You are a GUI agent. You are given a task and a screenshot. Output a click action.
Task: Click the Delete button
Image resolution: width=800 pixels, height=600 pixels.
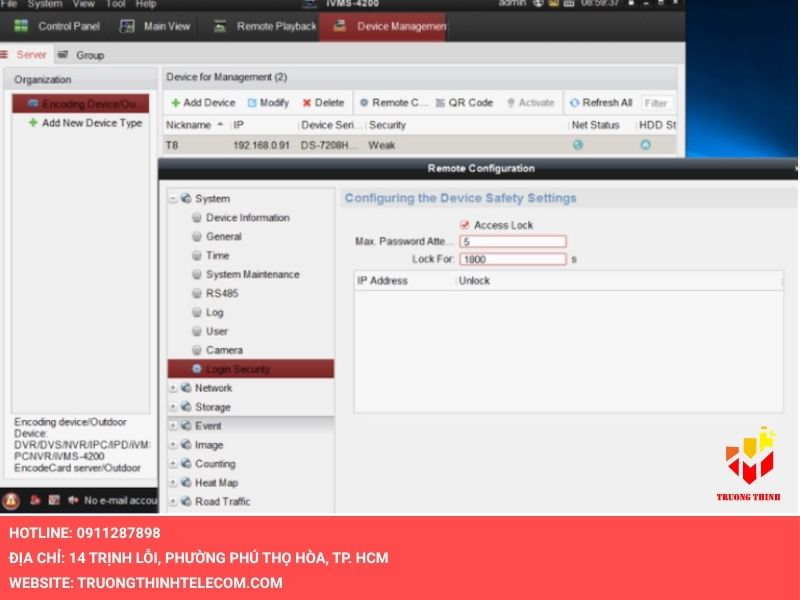click(x=323, y=103)
